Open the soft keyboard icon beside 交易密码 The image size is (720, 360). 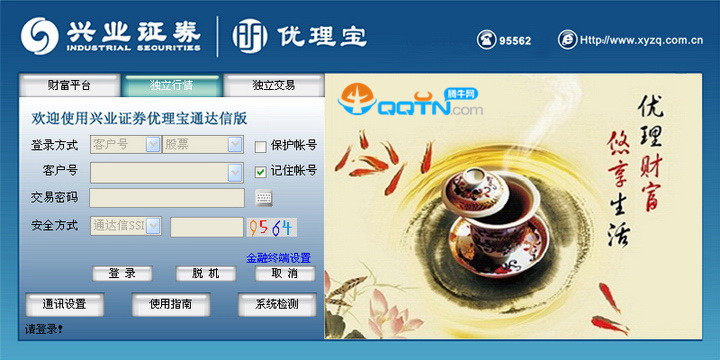point(264,198)
